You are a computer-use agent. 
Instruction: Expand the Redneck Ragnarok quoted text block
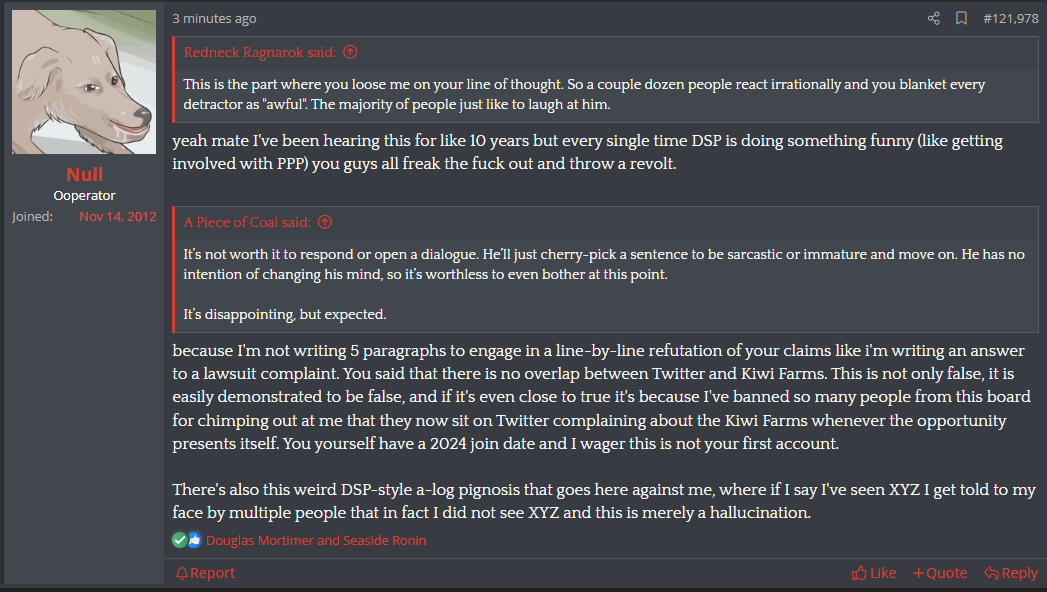click(605, 94)
